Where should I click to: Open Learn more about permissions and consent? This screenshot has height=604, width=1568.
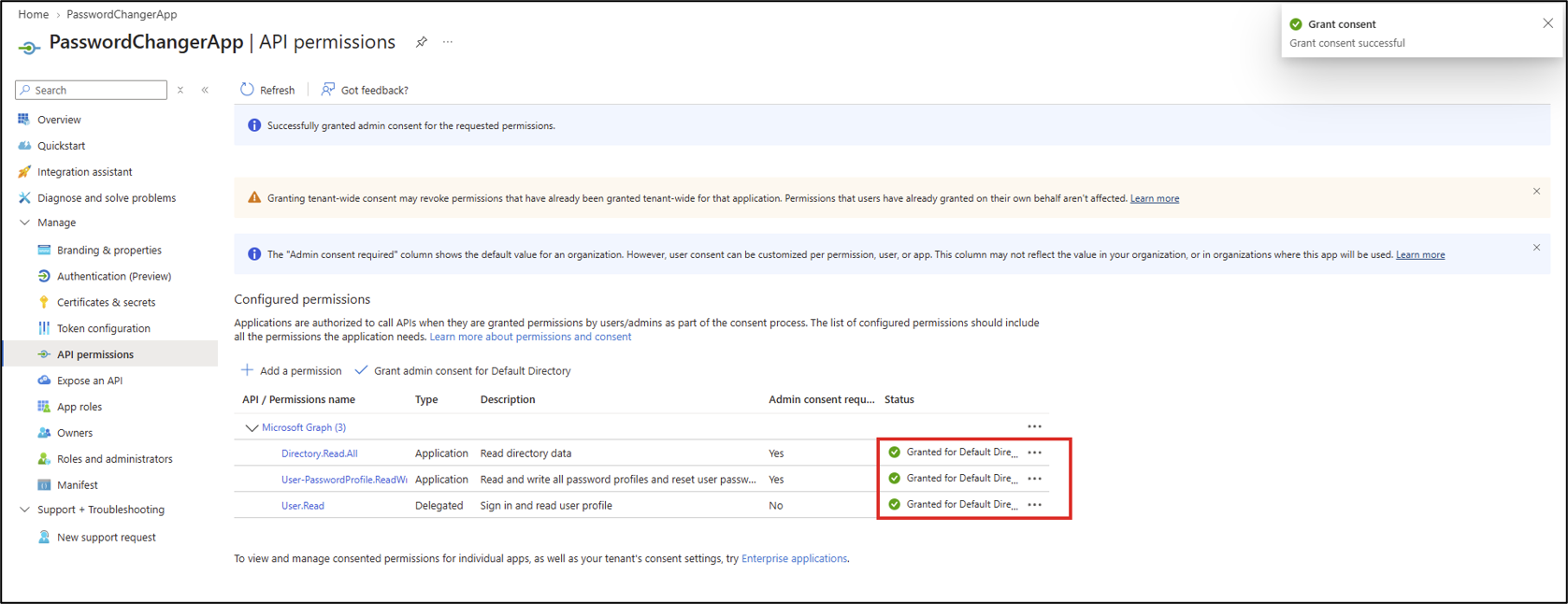tap(530, 337)
